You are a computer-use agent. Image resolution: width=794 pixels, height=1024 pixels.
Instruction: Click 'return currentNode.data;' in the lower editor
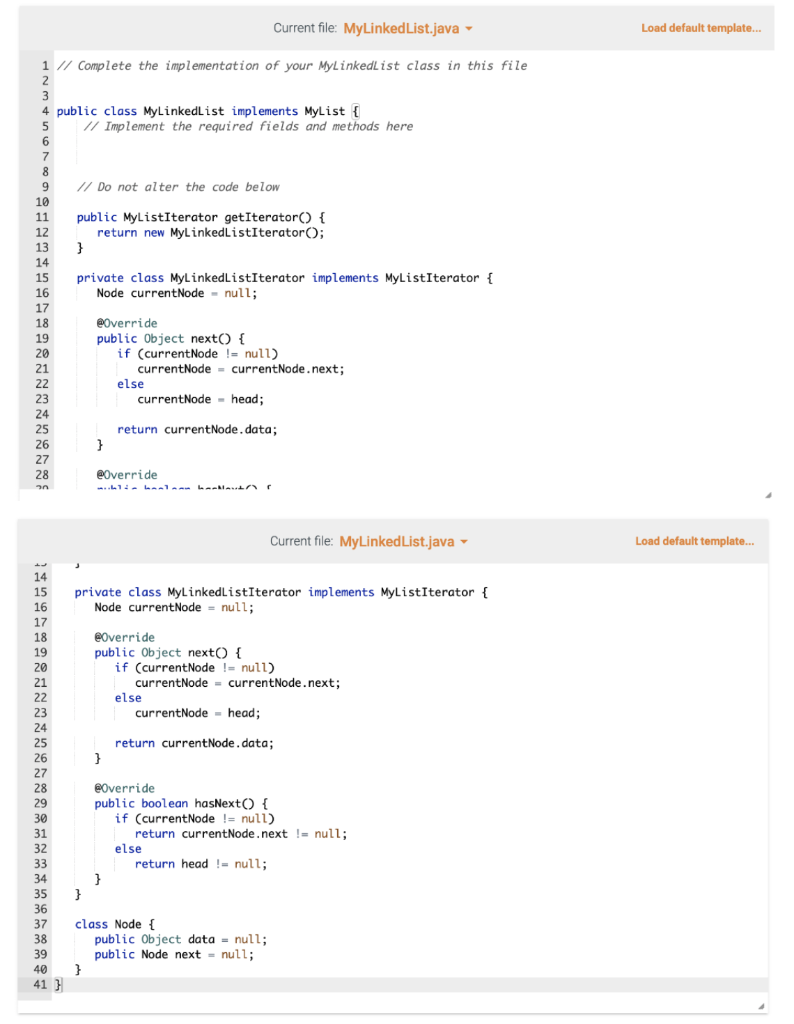pyautogui.click(x=195, y=743)
